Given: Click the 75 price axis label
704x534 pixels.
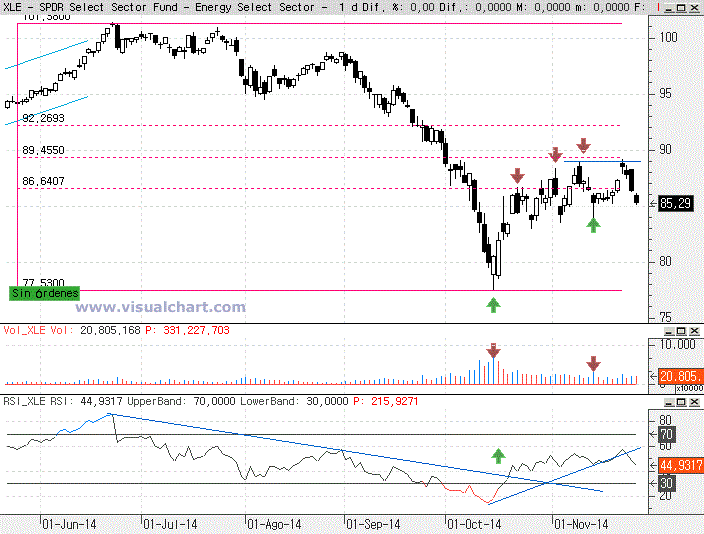Looking at the screenshot, I should tap(665, 318).
